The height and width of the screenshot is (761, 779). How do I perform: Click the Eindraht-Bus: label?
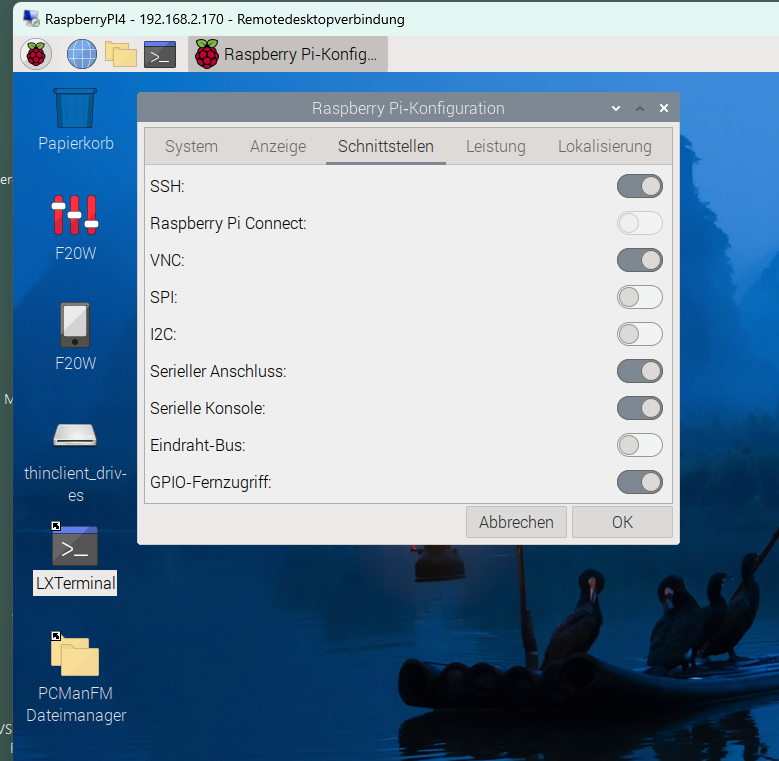pyautogui.click(x=198, y=445)
